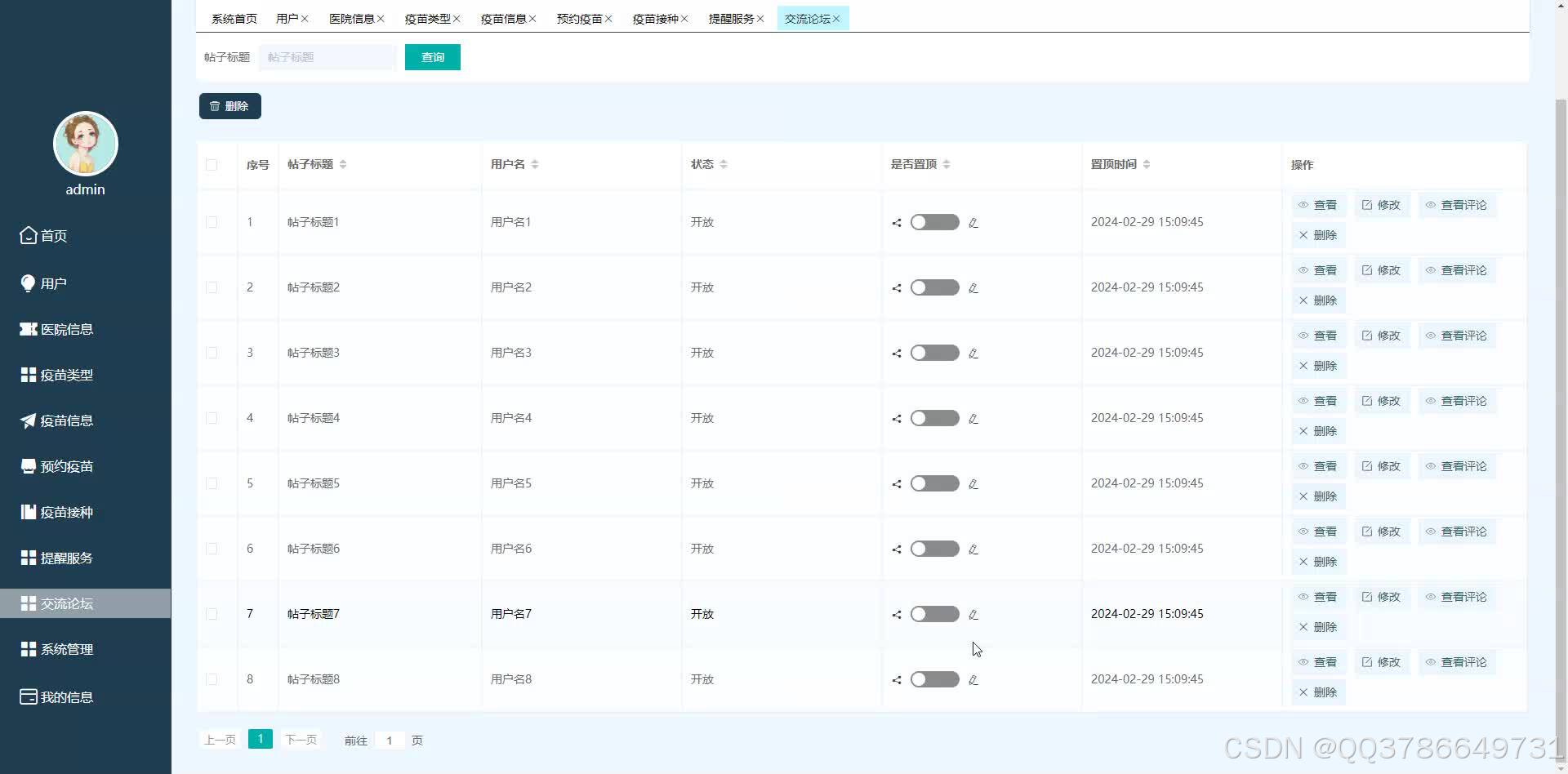This screenshot has height=774, width=1568.
Task: Click 删除 for row 帖子标题6
Action: (x=1318, y=562)
